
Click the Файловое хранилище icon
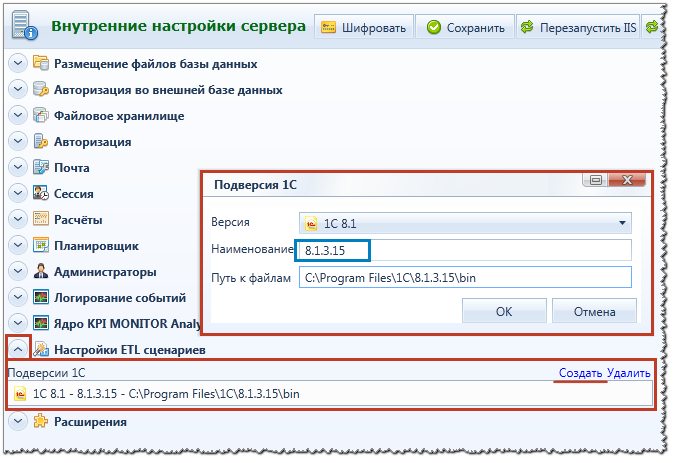(x=41, y=115)
